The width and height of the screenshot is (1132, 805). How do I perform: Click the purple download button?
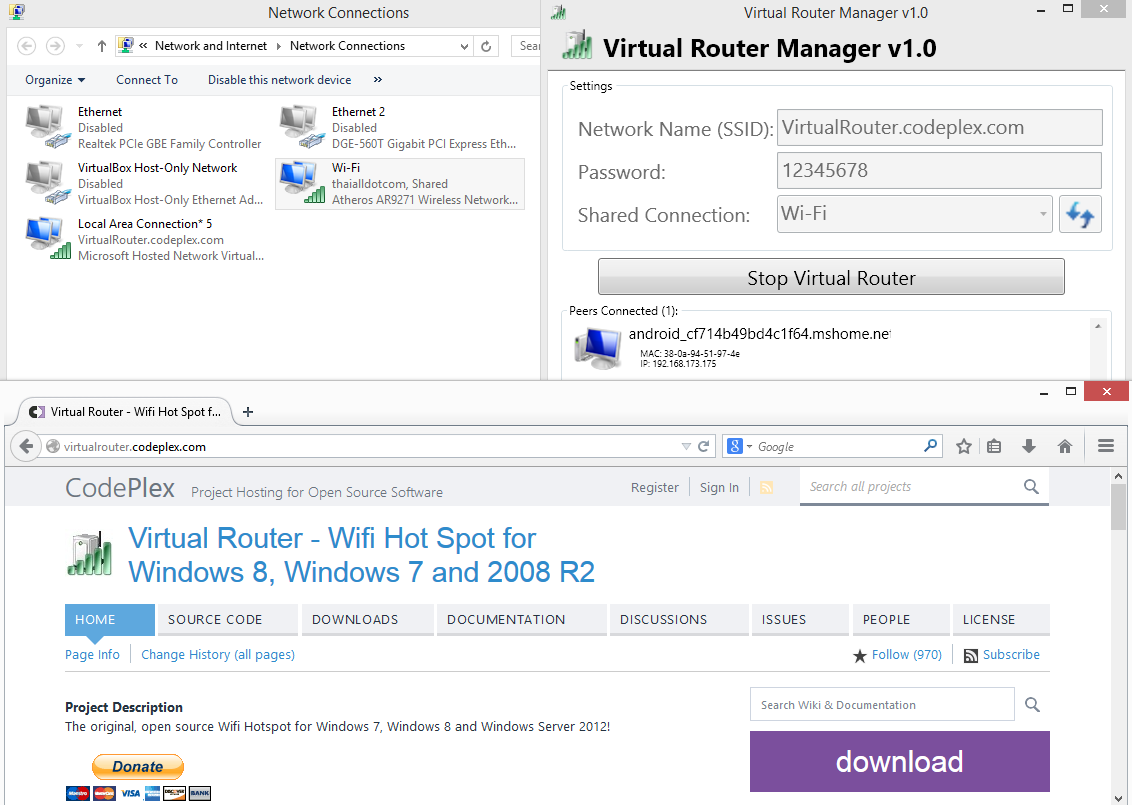[899, 762]
